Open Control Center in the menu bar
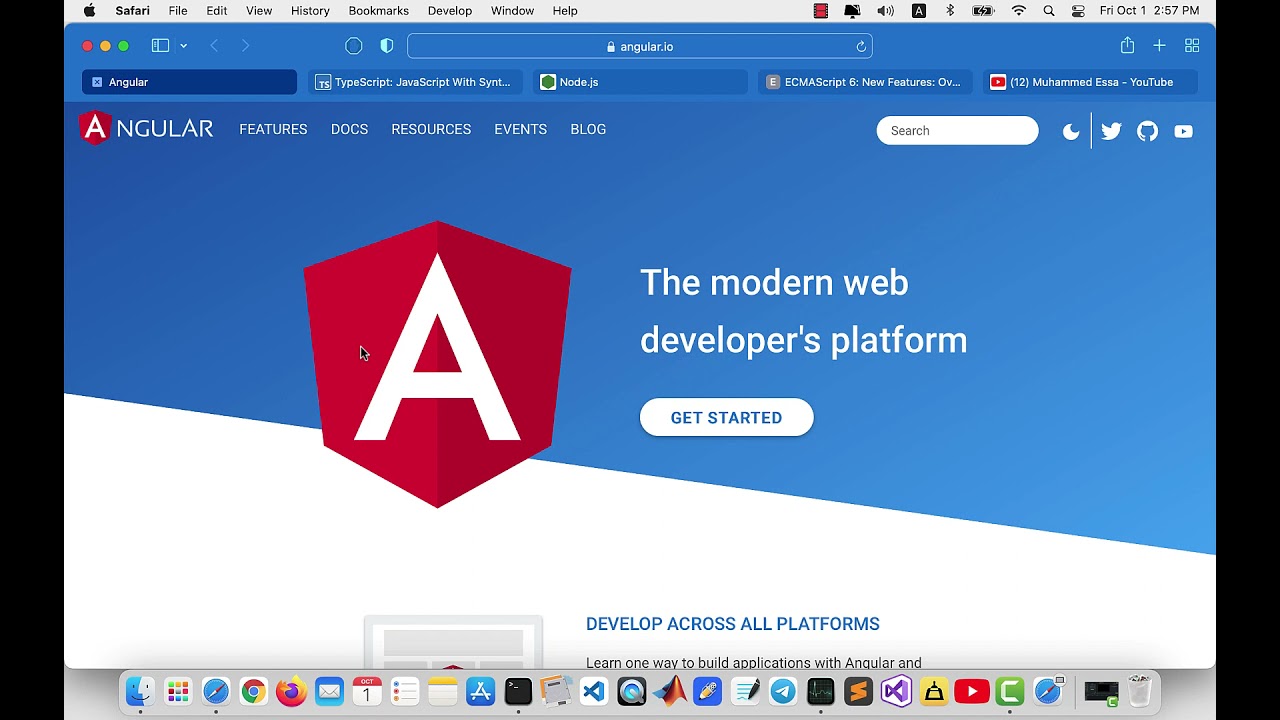This screenshot has height=720, width=1280. [1078, 10]
